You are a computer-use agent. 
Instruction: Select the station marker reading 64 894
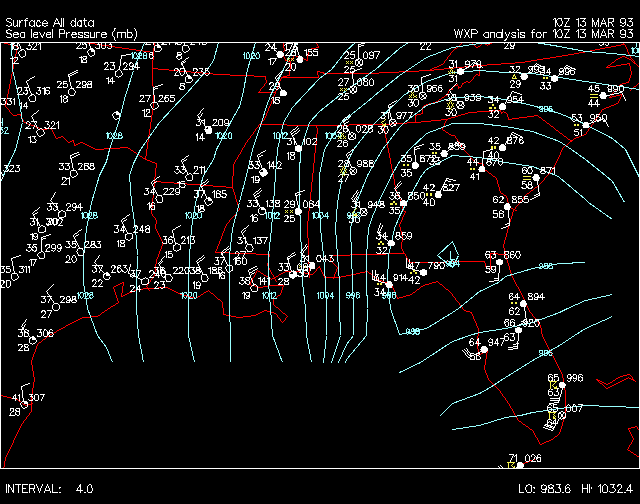525,303
